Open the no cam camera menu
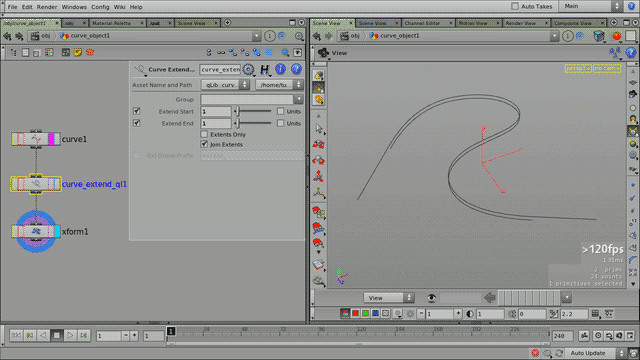 (x=607, y=69)
